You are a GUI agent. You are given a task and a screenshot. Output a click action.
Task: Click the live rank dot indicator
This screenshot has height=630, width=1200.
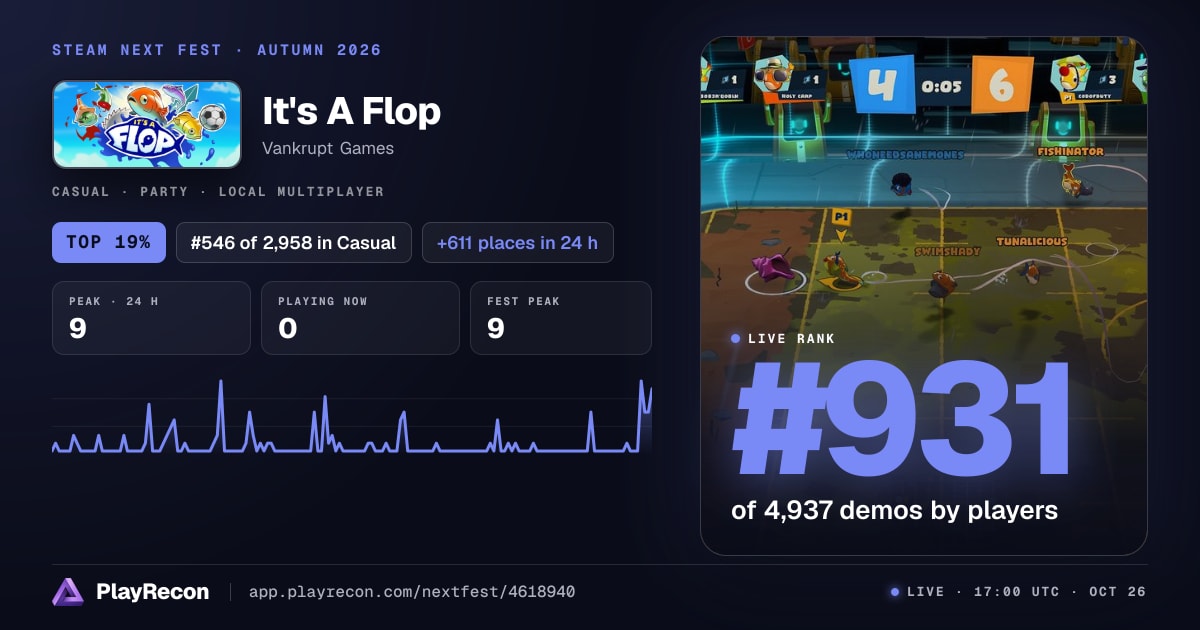736,339
